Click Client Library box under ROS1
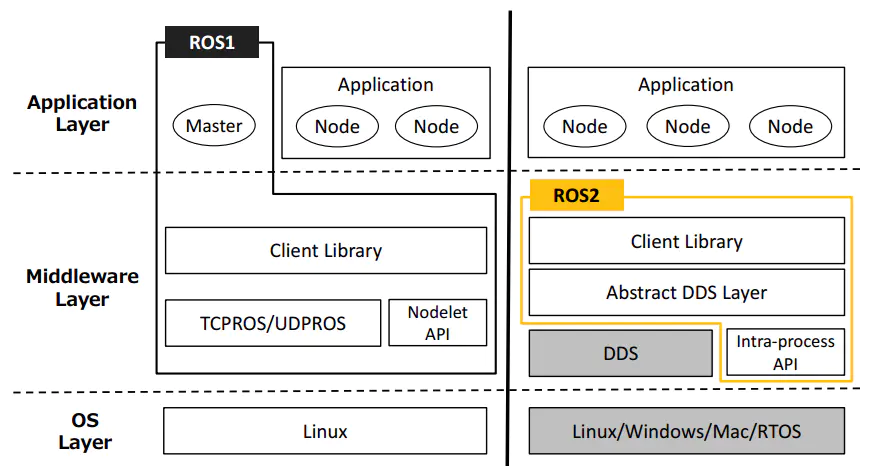 pyautogui.click(x=325, y=250)
